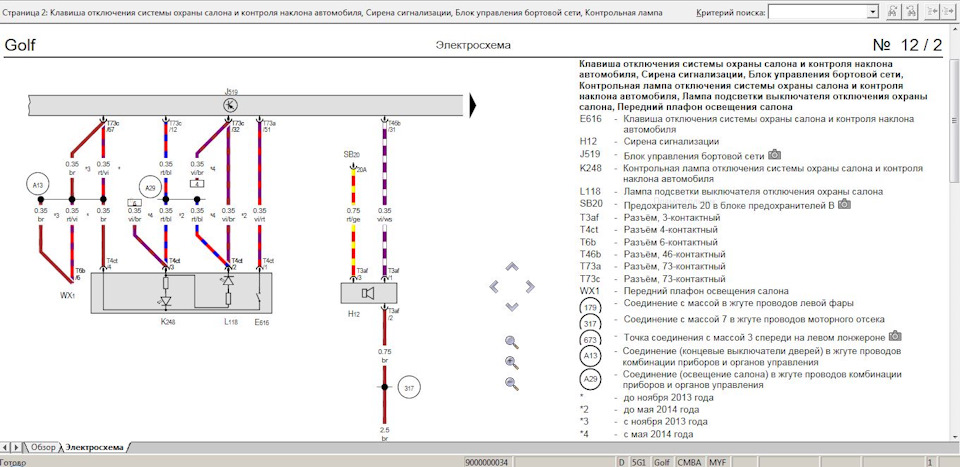
Task: Click the K248 warning lamp LED symbol
Action: click(x=166, y=302)
